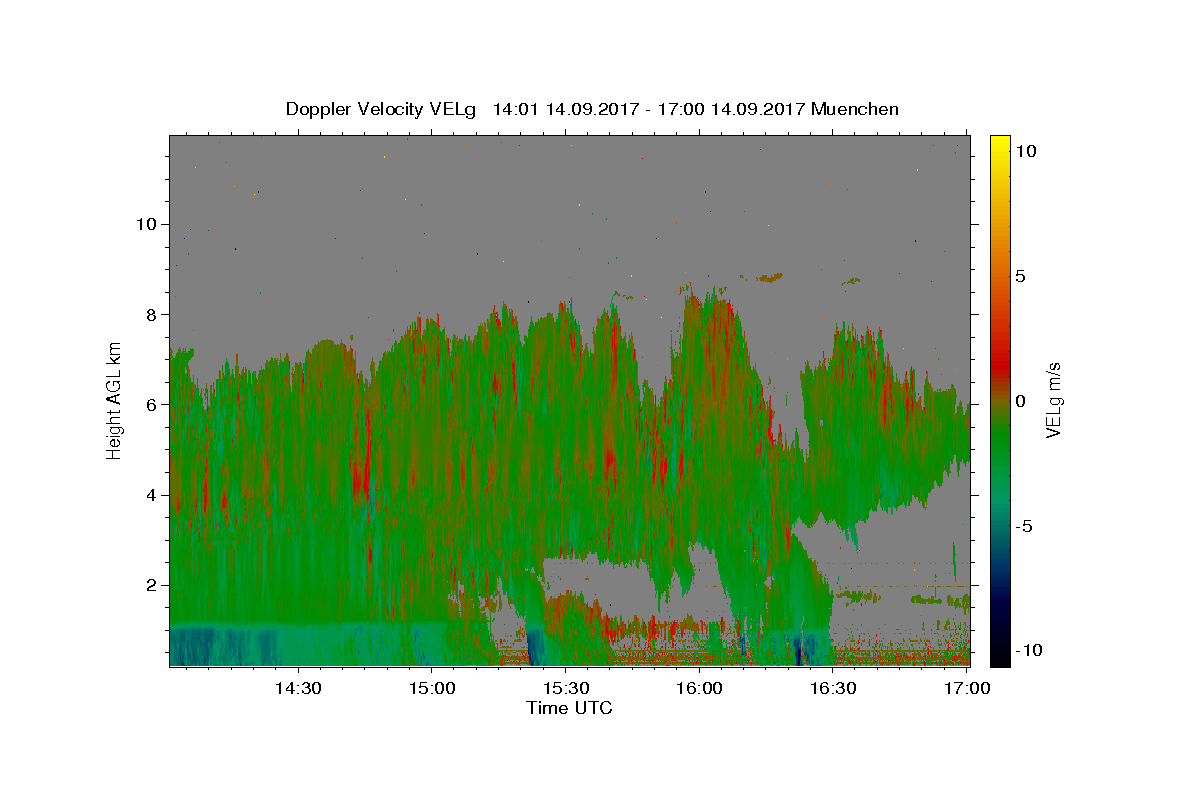Click the Time UTC axis title

(x=569, y=708)
